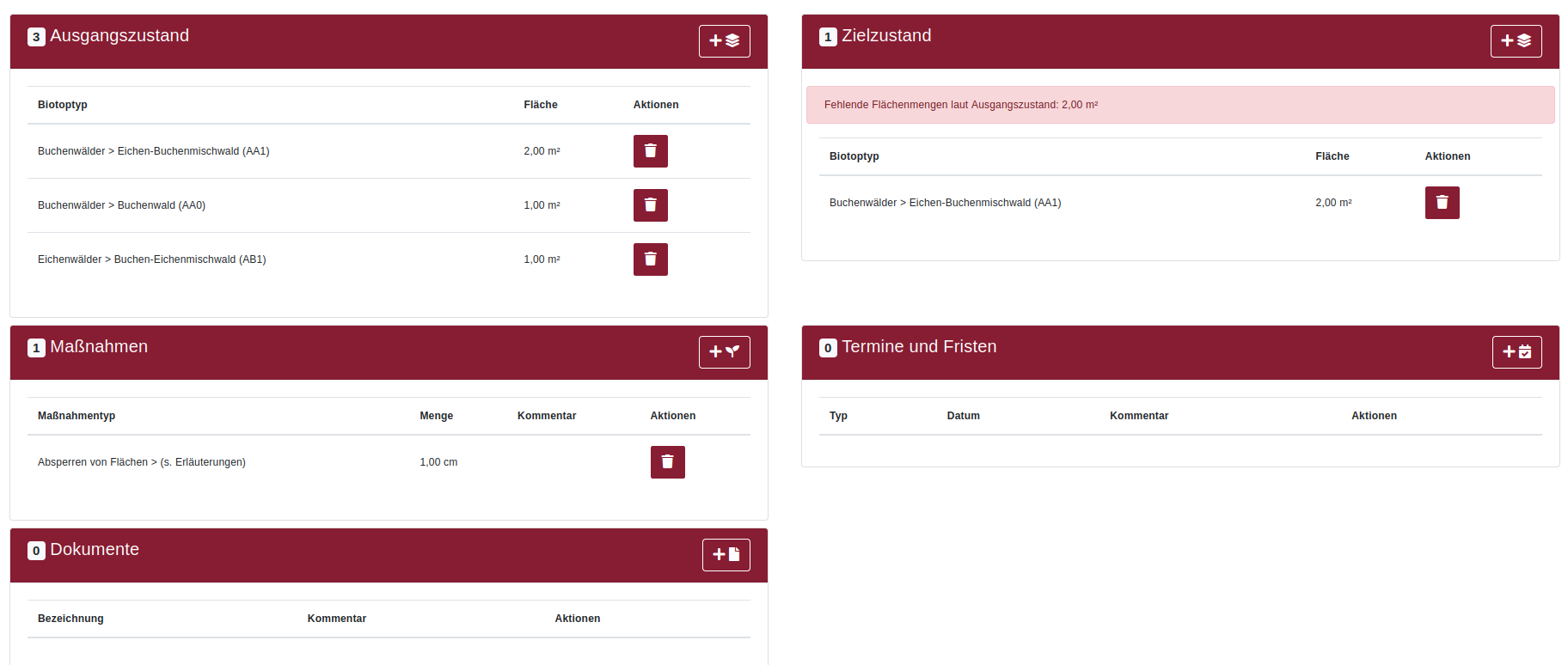Viewport: 1568px width, 665px height.
Task: Delete Eichen-Buchenmischwald (AA1) row in Ausgangszustand
Action: [650, 151]
